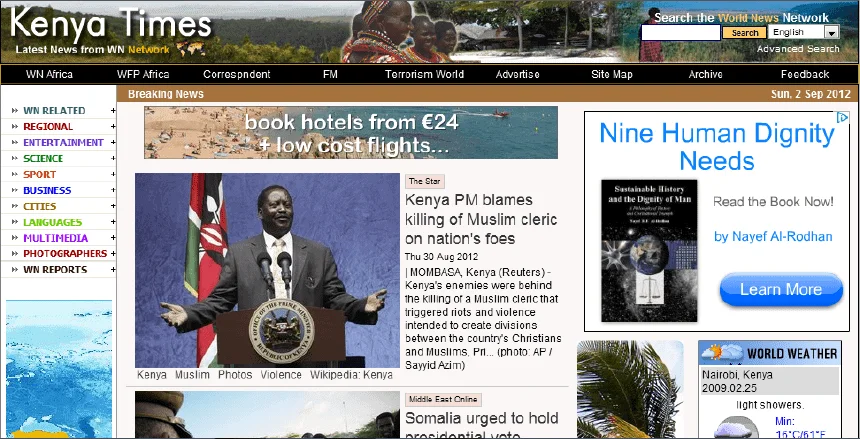Click the double-arrow icon beside WN RELATED

coord(14,111)
